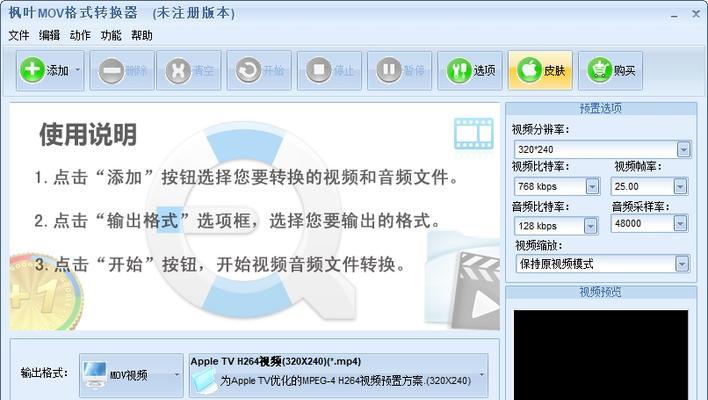
Task: Open the MOV视频 output format dropdown
Action: click(x=177, y=375)
